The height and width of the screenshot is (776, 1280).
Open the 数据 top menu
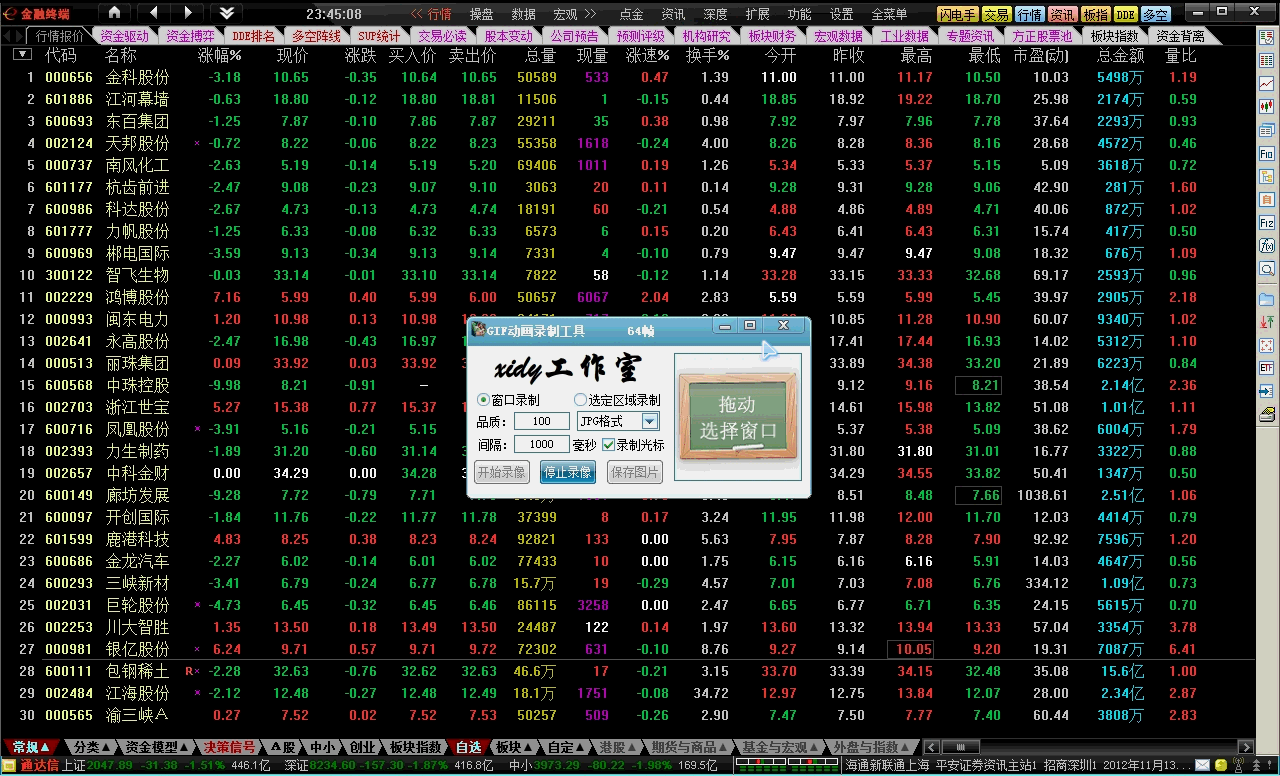click(x=523, y=14)
